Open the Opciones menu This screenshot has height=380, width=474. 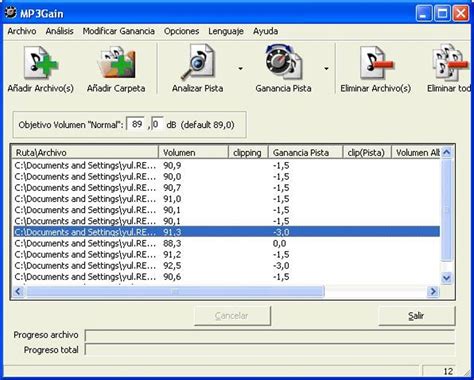[x=181, y=31]
